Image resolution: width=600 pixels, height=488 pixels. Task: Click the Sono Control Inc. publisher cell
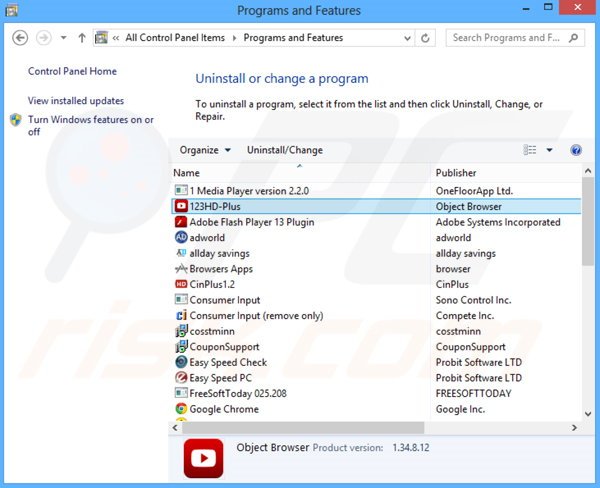pyautogui.click(x=473, y=300)
